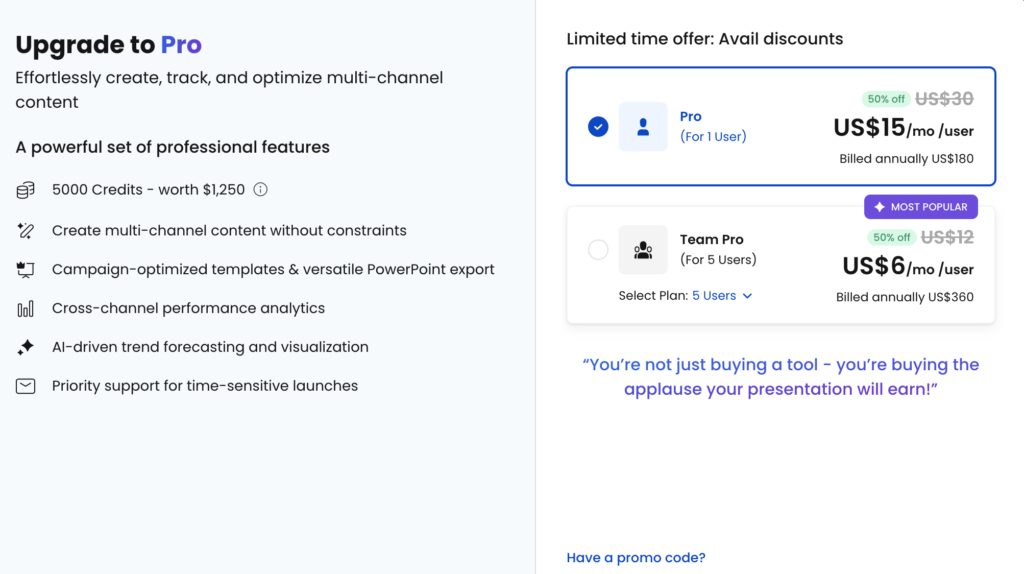Image resolution: width=1024 pixels, height=574 pixels.
Task: Click the envelope priority support icon
Action: [x=26, y=386]
